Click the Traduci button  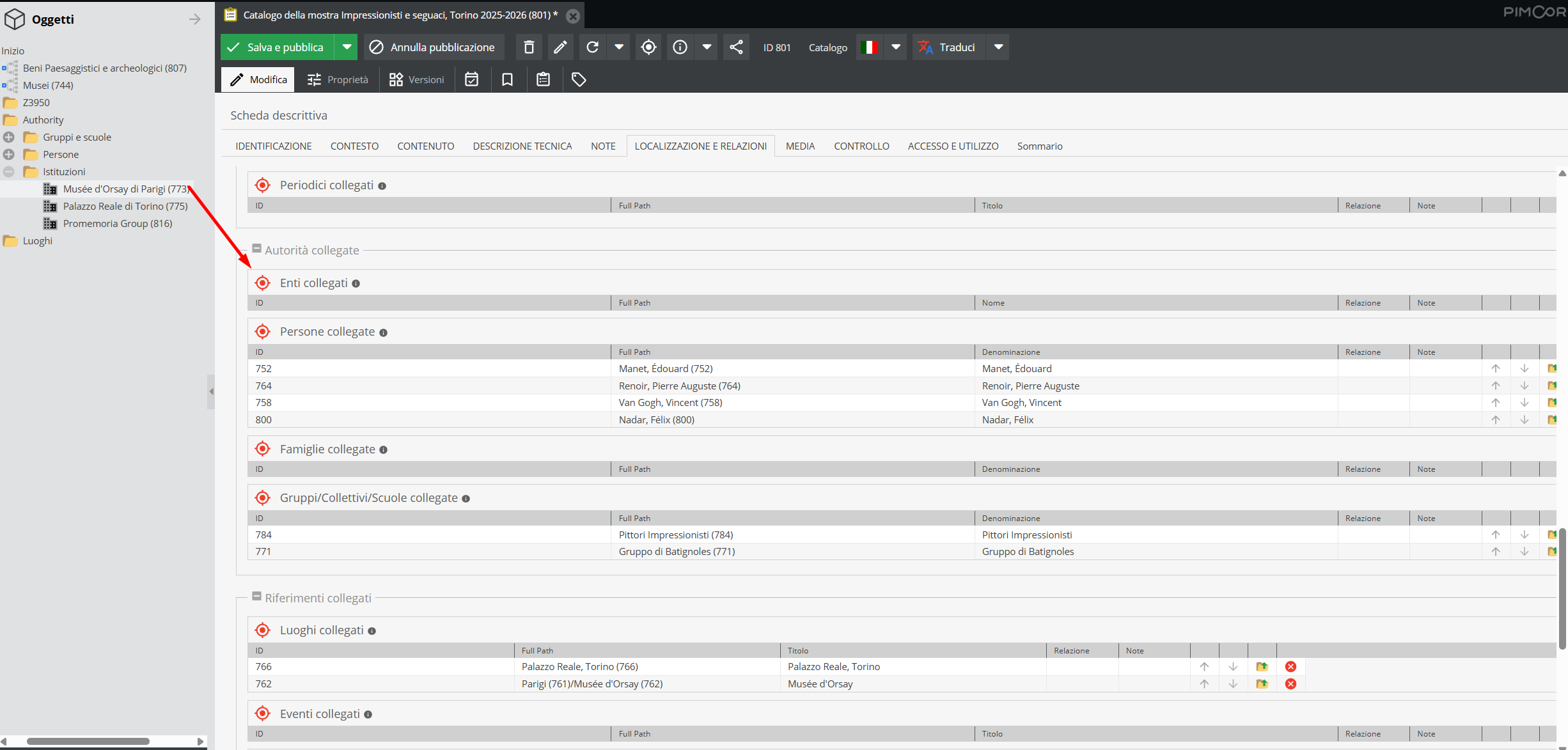click(948, 47)
